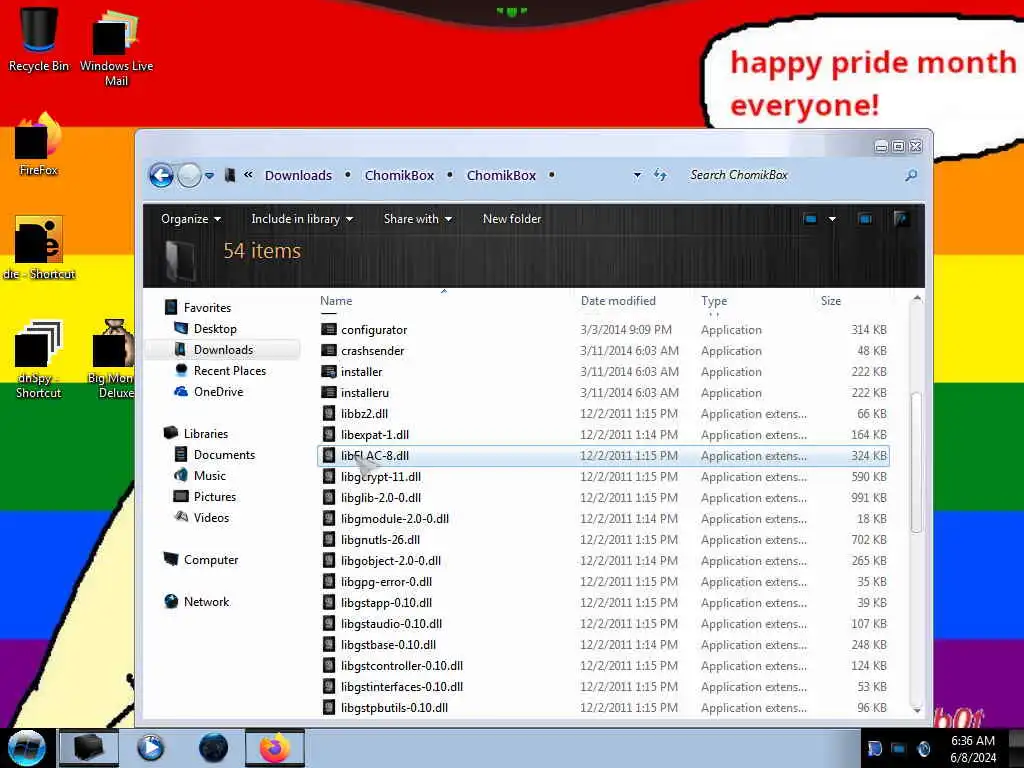Click scrollbar down arrow in file list
Image resolution: width=1024 pixels, height=768 pixels.
[916, 709]
